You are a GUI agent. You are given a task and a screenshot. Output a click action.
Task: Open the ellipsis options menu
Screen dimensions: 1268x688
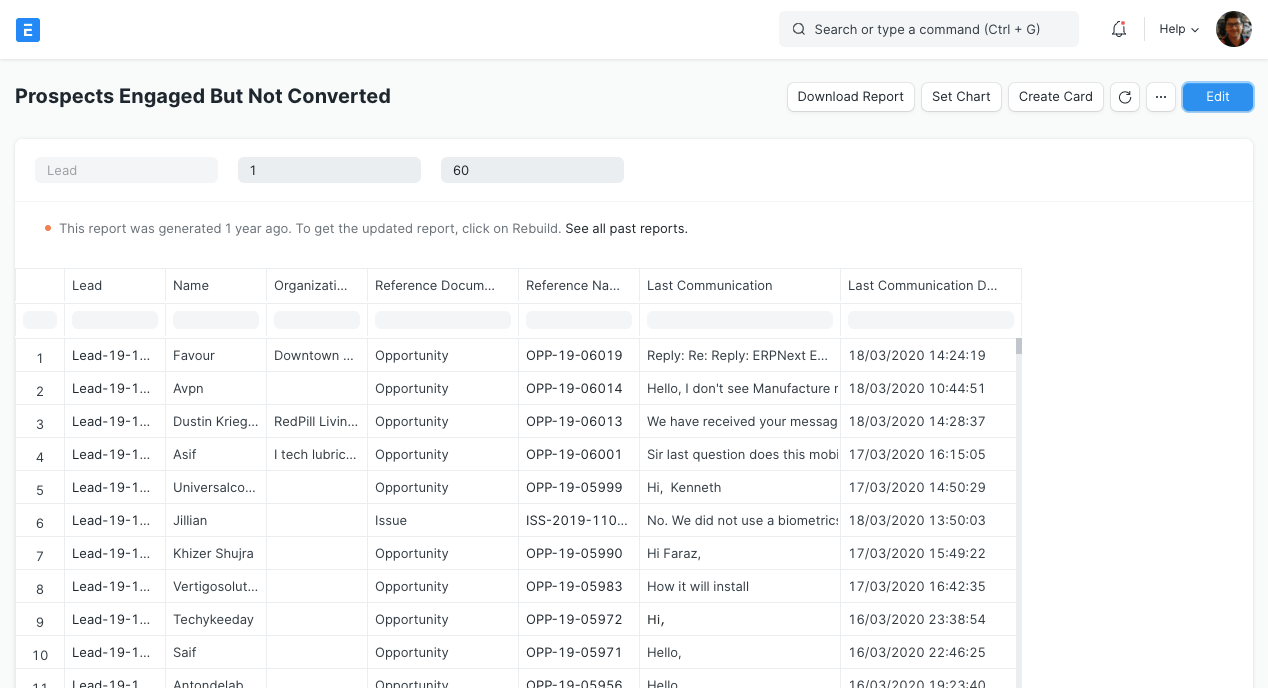pos(1160,96)
